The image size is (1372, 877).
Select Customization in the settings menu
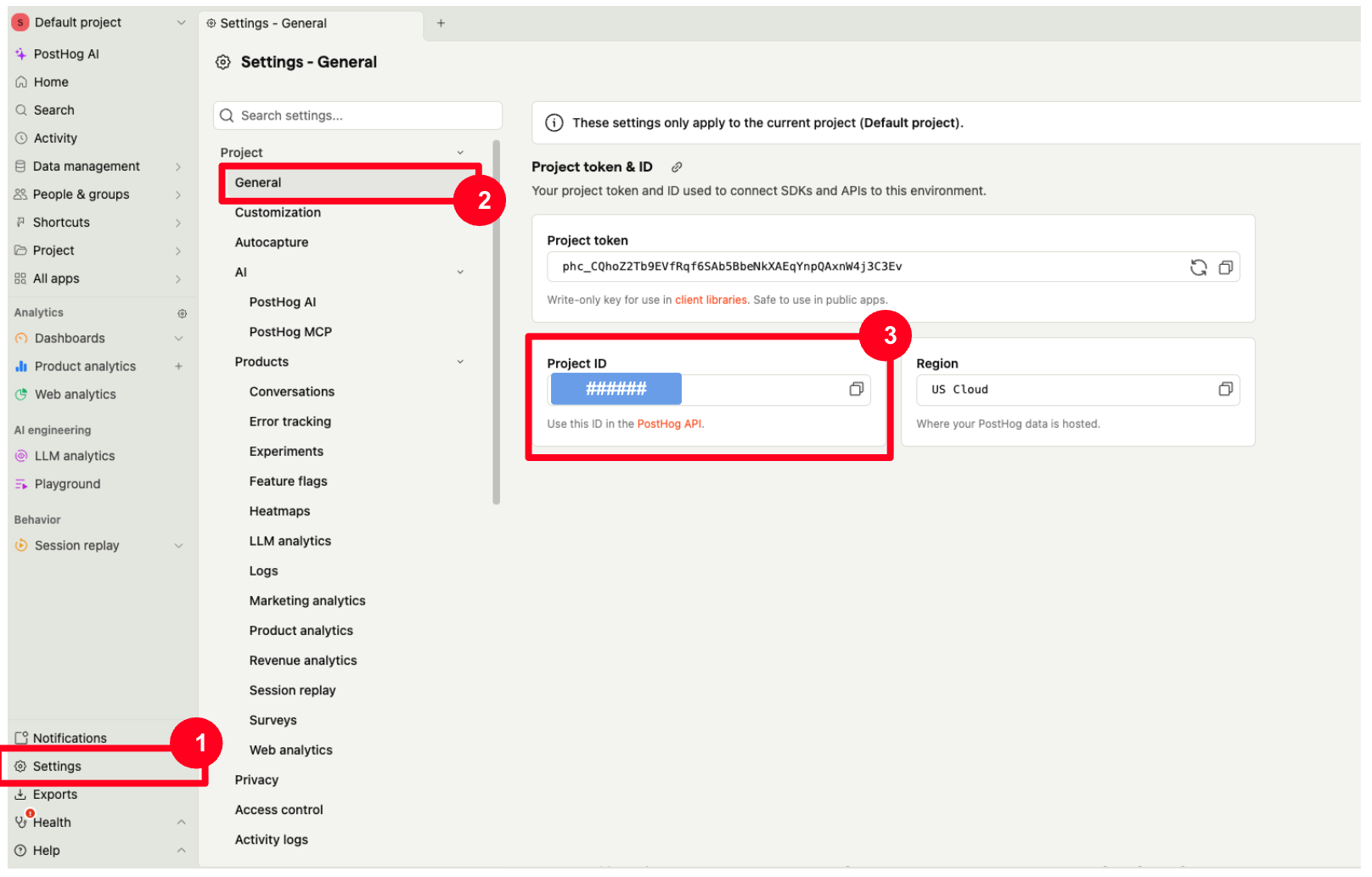click(x=278, y=212)
